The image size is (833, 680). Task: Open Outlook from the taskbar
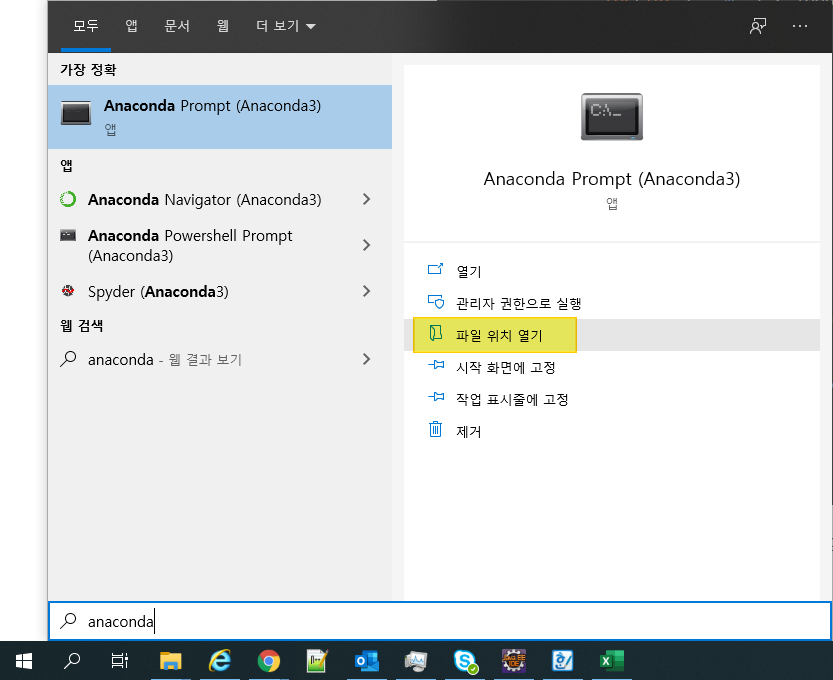pos(367,661)
